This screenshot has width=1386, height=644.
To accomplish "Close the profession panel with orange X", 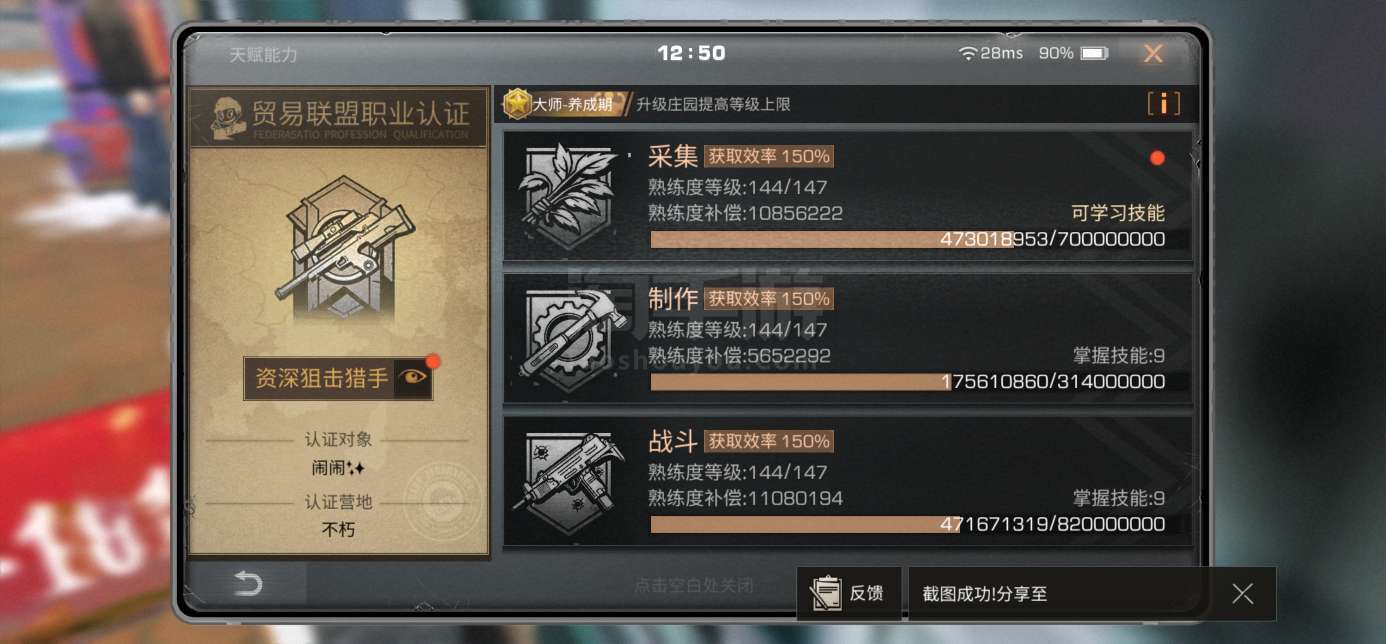I will coord(1153,54).
